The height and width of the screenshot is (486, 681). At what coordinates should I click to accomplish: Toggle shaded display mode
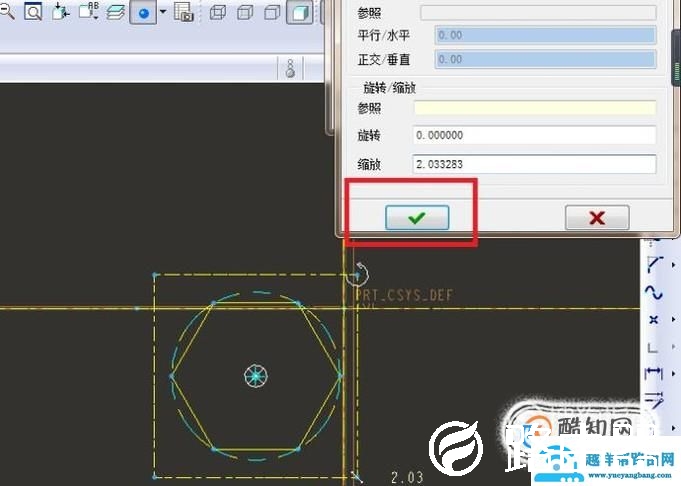tap(300, 13)
